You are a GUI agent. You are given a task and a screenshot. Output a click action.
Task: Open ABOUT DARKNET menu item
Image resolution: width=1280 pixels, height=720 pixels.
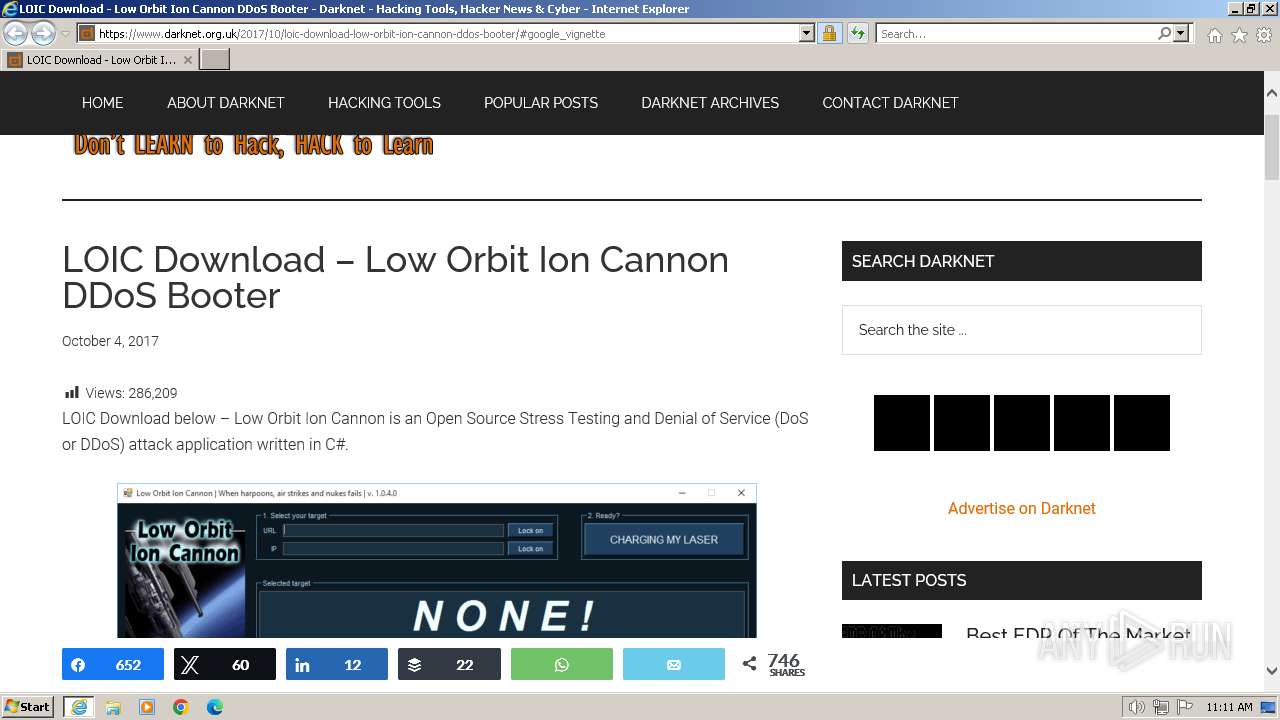(x=226, y=103)
